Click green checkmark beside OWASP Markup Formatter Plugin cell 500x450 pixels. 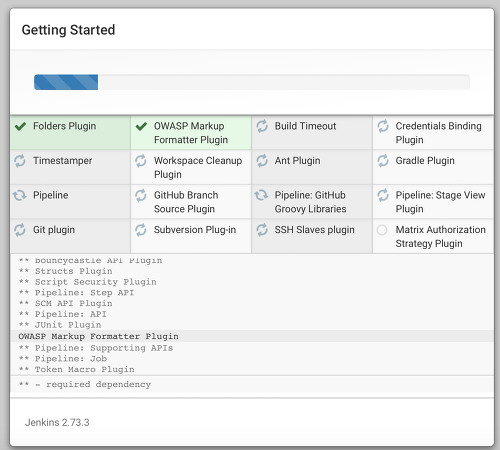(141, 126)
